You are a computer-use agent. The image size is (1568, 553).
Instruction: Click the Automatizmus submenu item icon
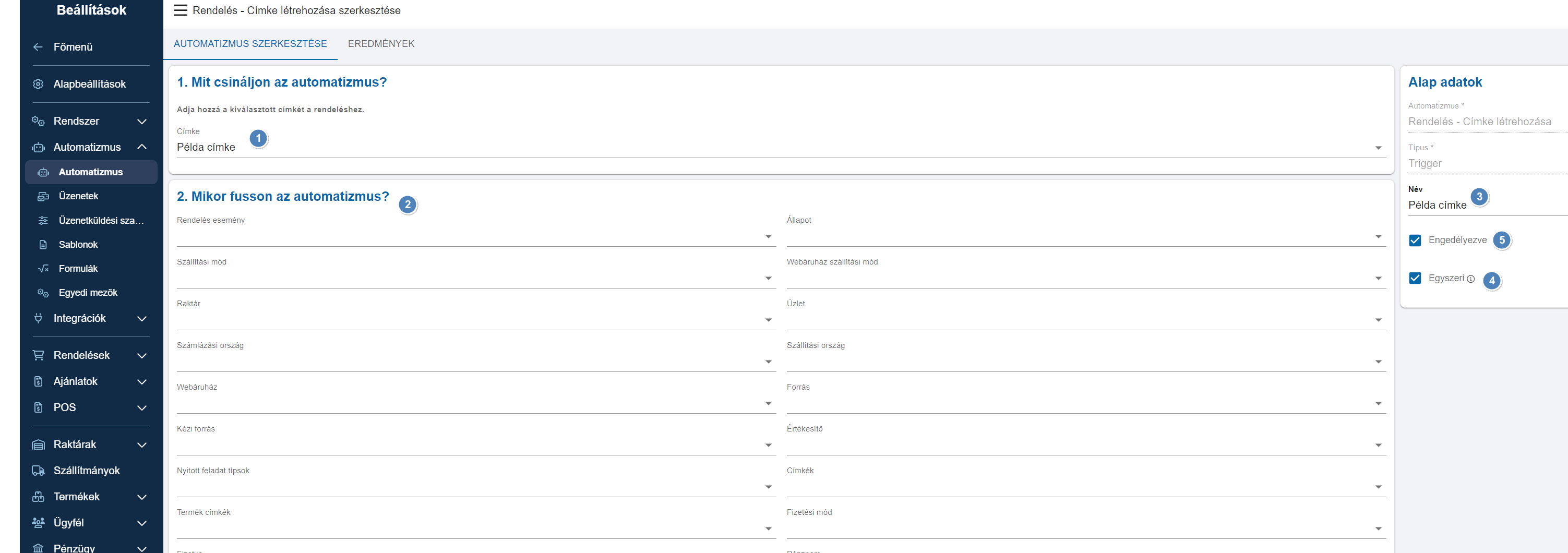[43, 172]
